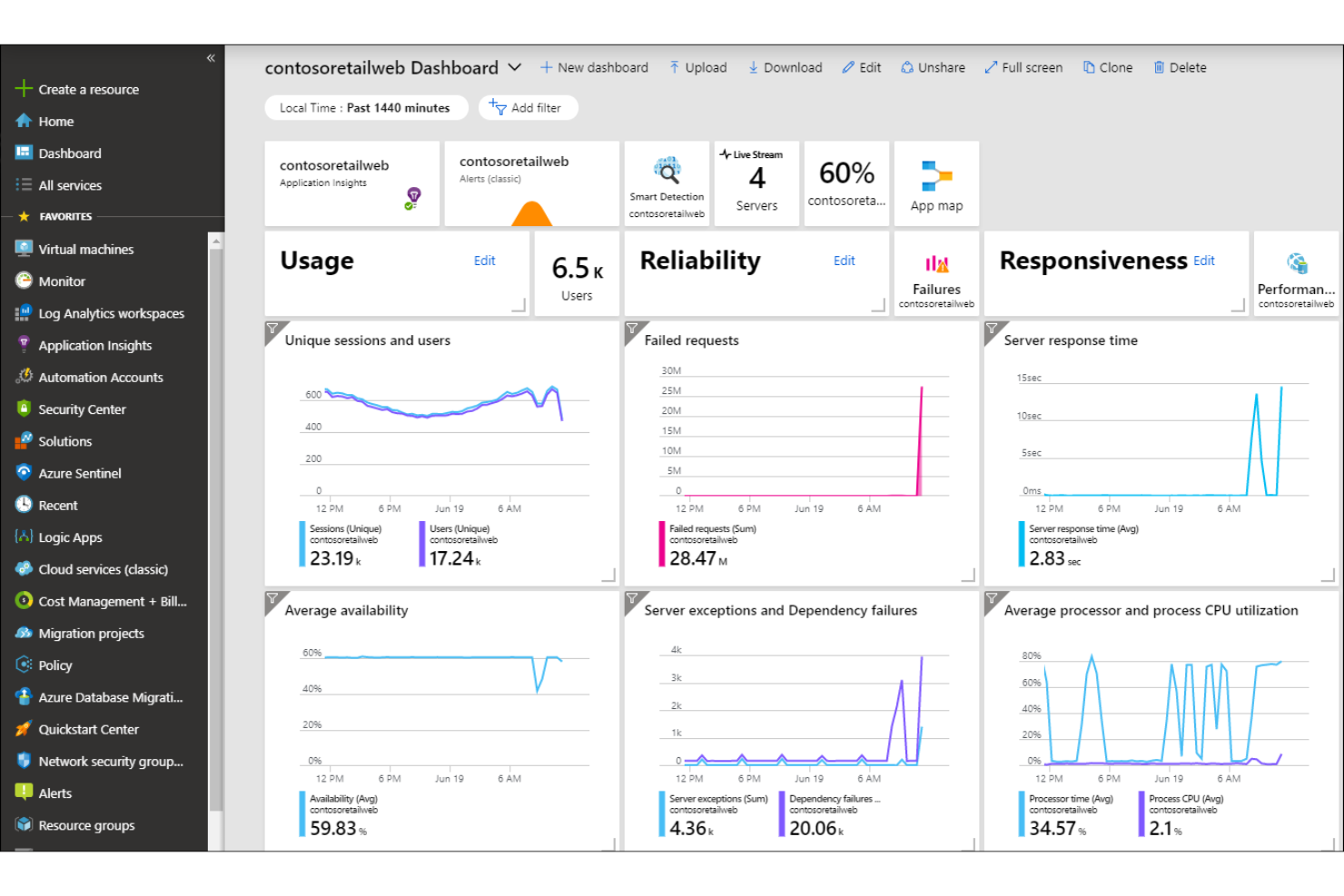Open Logic Apps from the sidebar
The width and height of the screenshot is (1344, 896).
(x=71, y=537)
